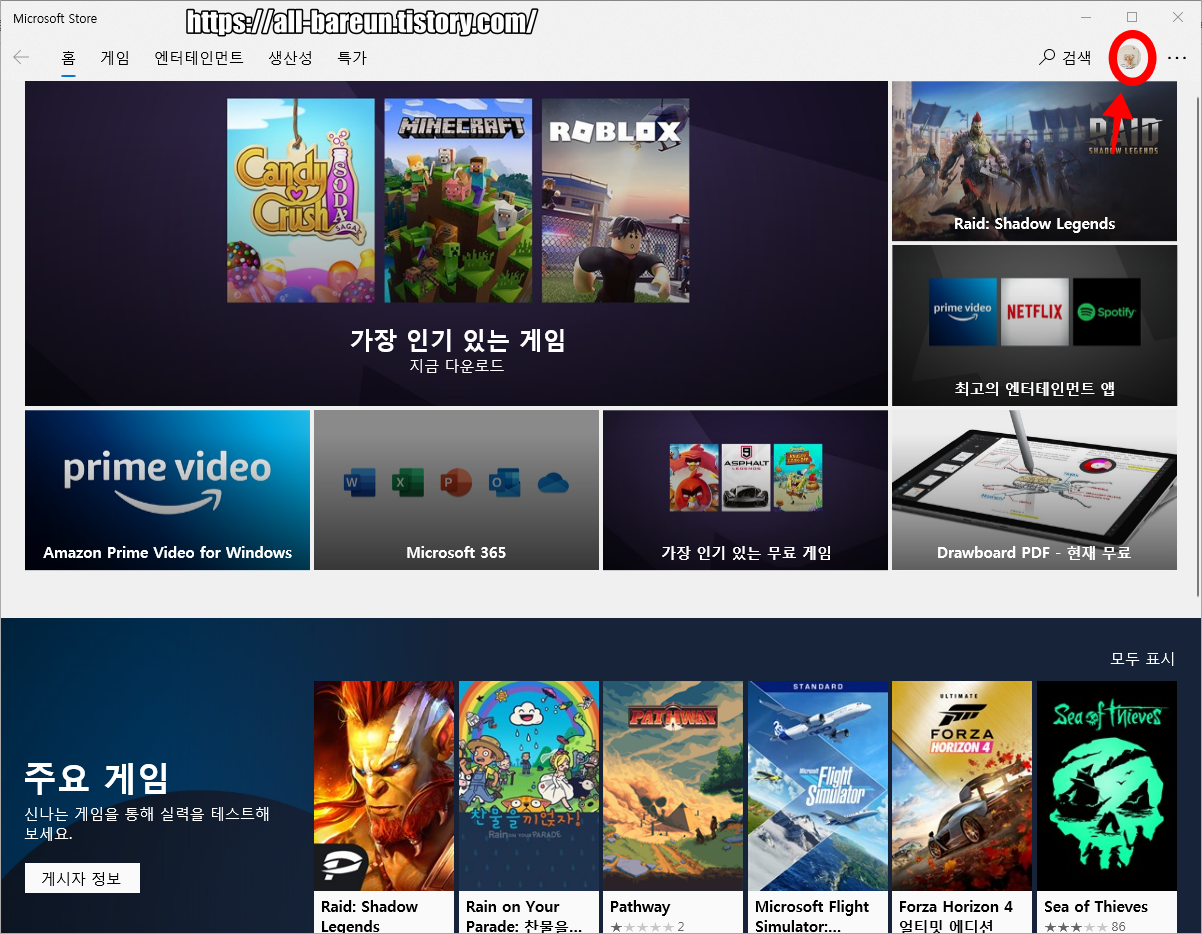Open Raid: Shadow Legends game card
Viewport: 1202px width, 934px height.
coord(384,807)
